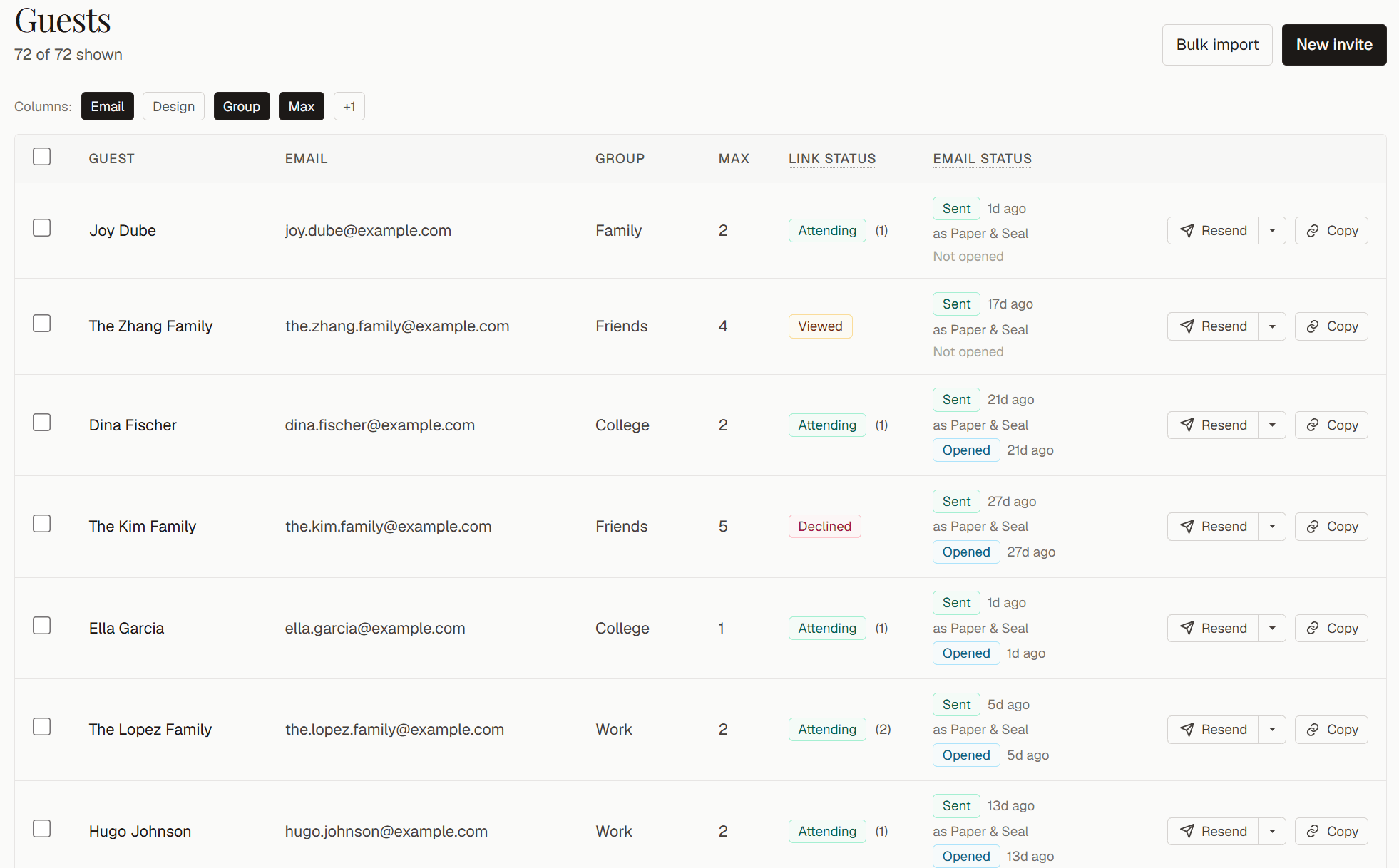Select the Joy Dube row checkbox
The width and height of the screenshot is (1399, 868).
coord(42,228)
